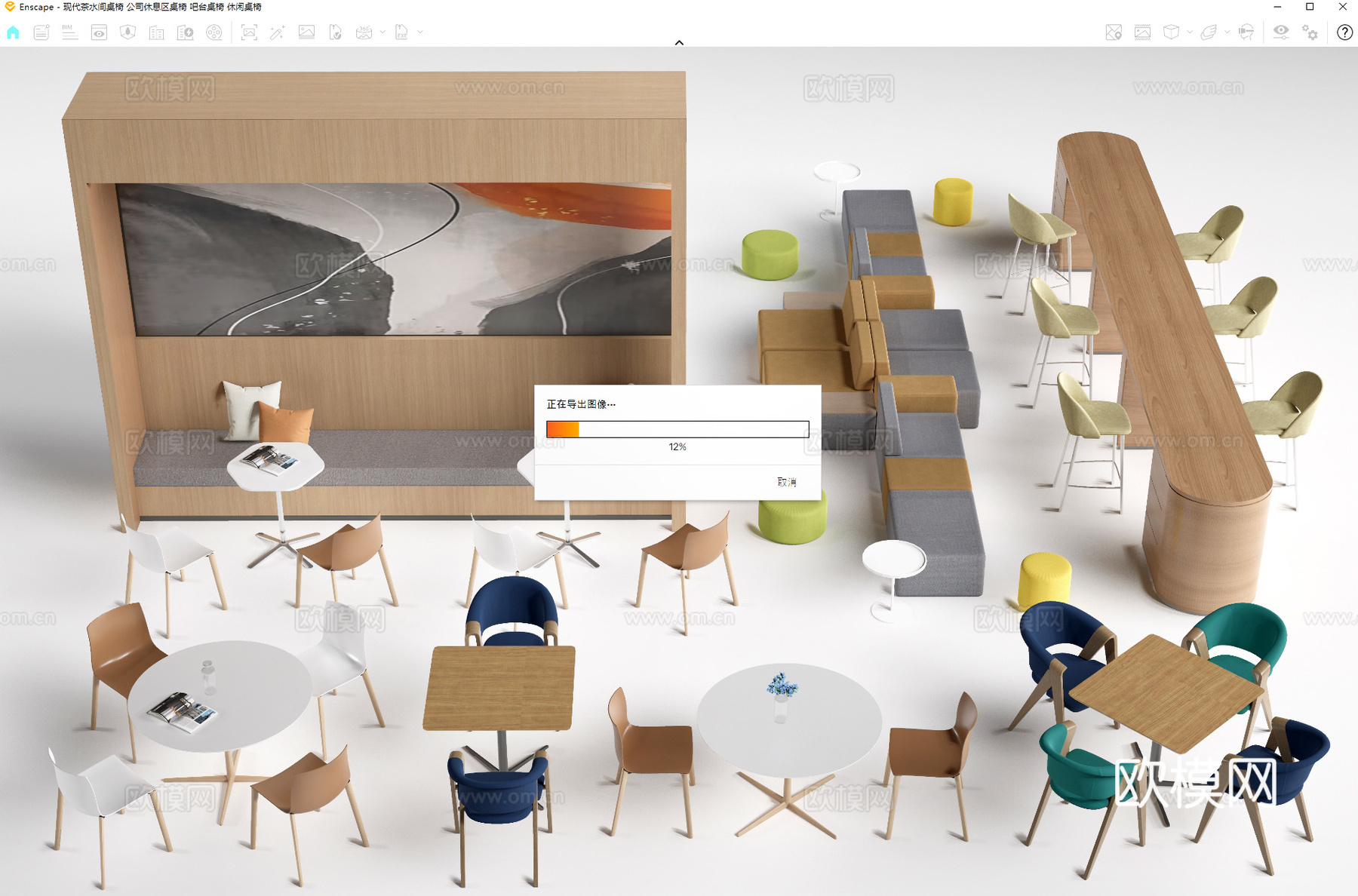This screenshot has width=1358, height=896.
Task: Click the Home icon in the toolbar
Action: [x=13, y=32]
